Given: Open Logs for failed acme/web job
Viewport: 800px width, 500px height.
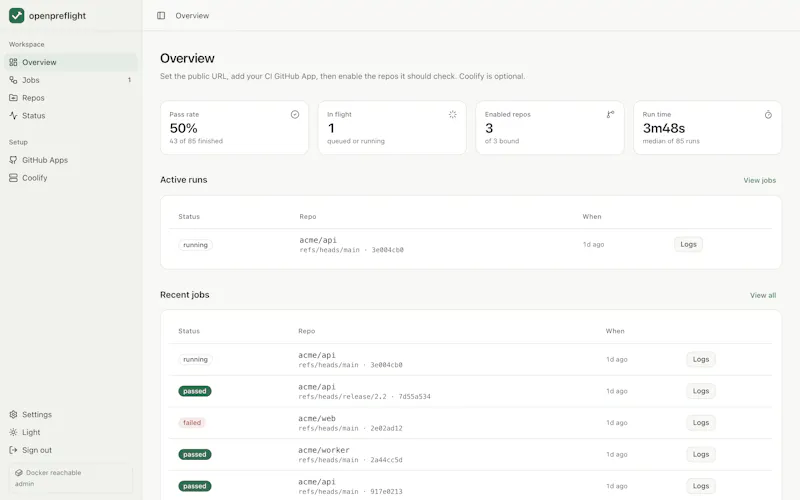Looking at the screenshot, I should coord(701,422).
